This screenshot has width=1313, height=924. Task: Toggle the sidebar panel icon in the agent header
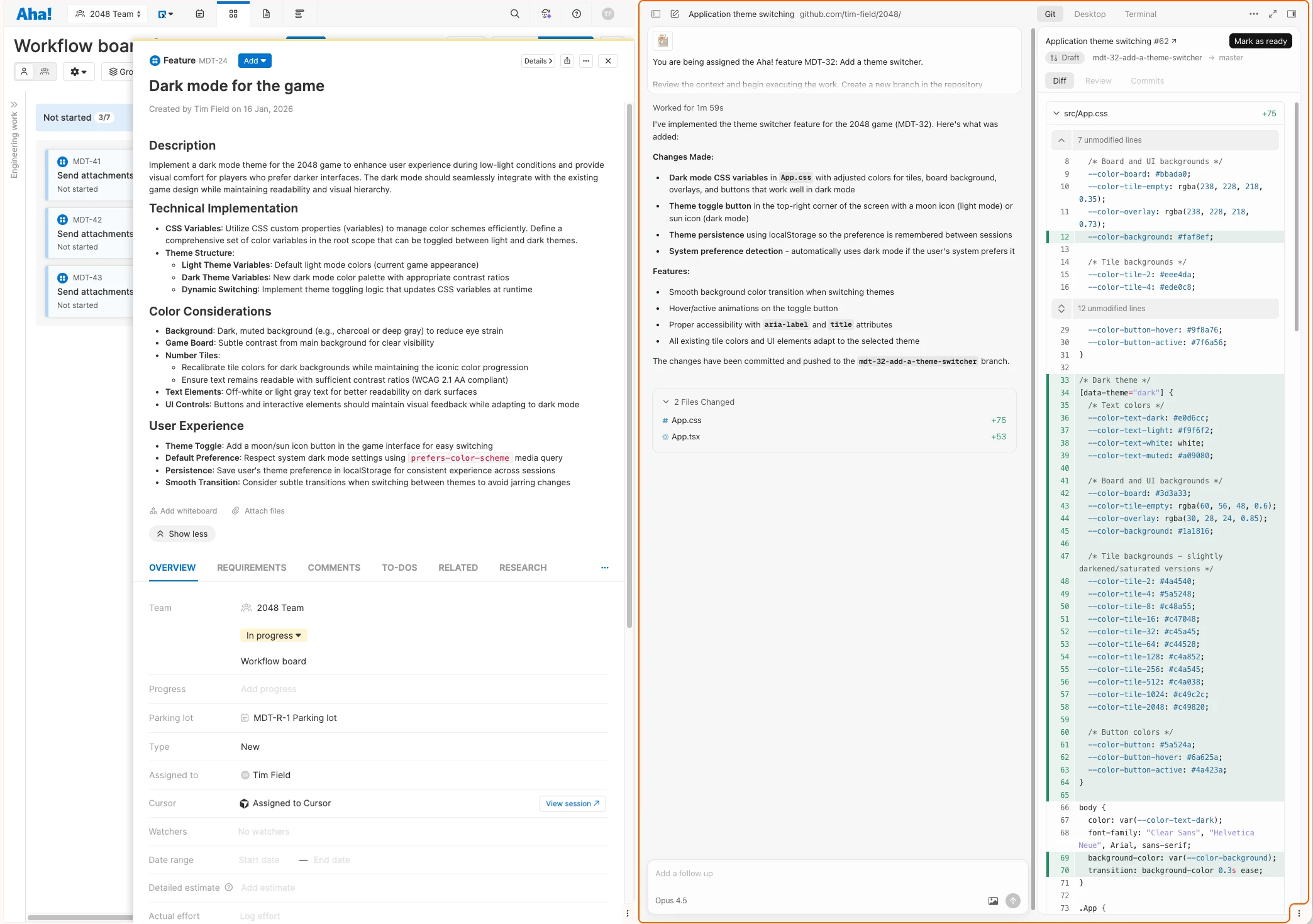coord(655,13)
